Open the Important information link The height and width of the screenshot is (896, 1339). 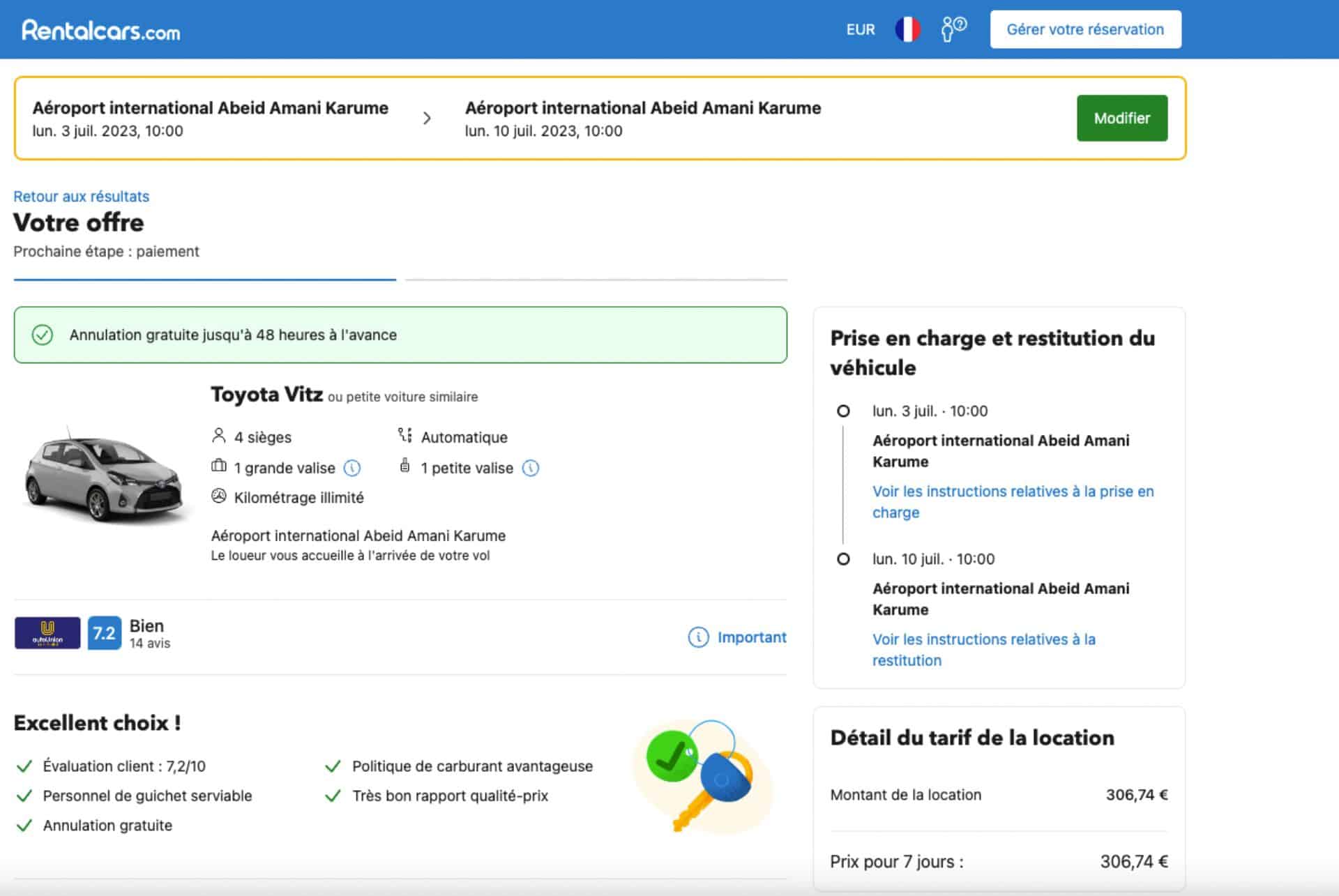(751, 637)
